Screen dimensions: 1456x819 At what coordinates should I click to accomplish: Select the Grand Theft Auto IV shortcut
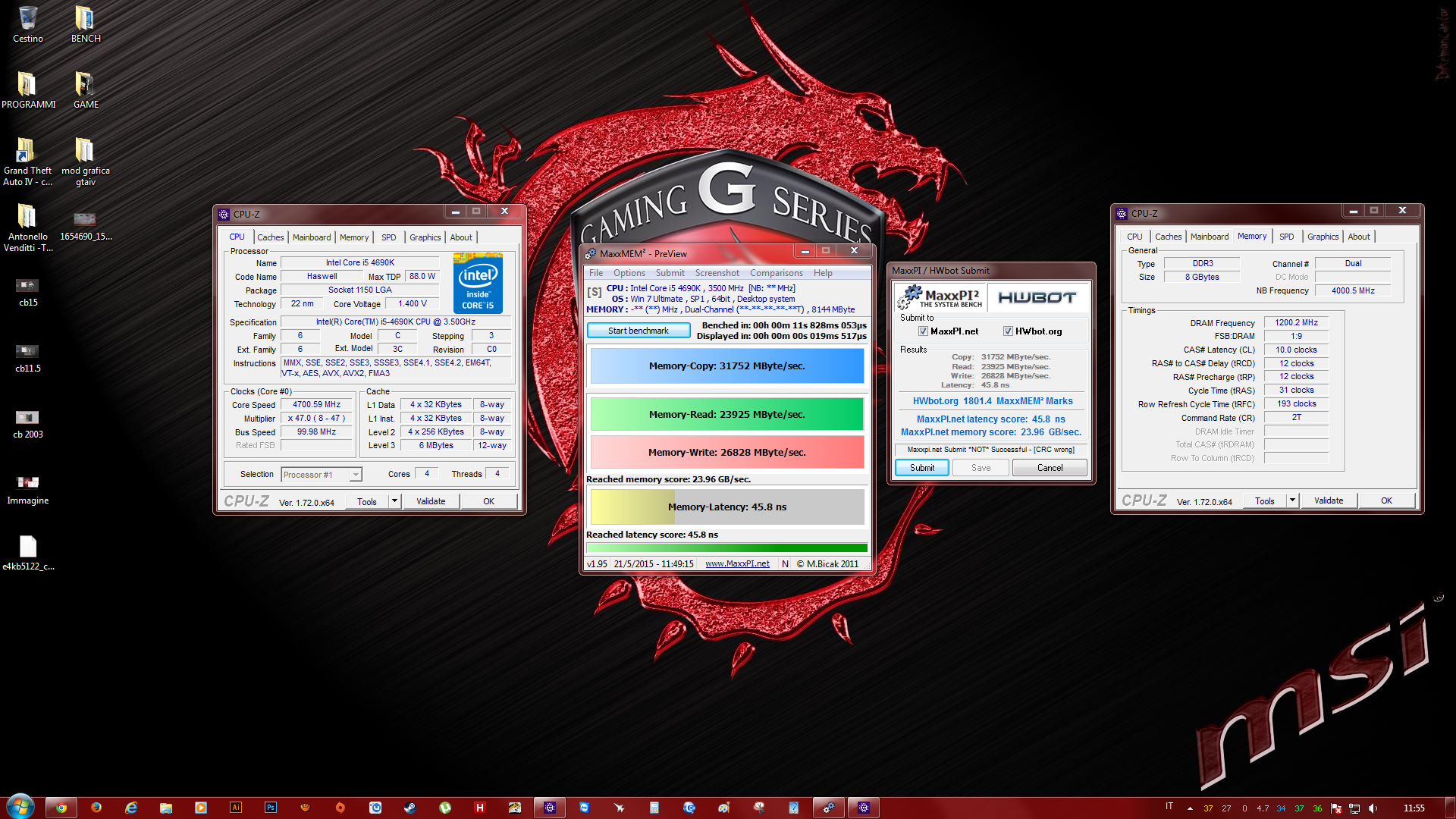click(x=28, y=162)
